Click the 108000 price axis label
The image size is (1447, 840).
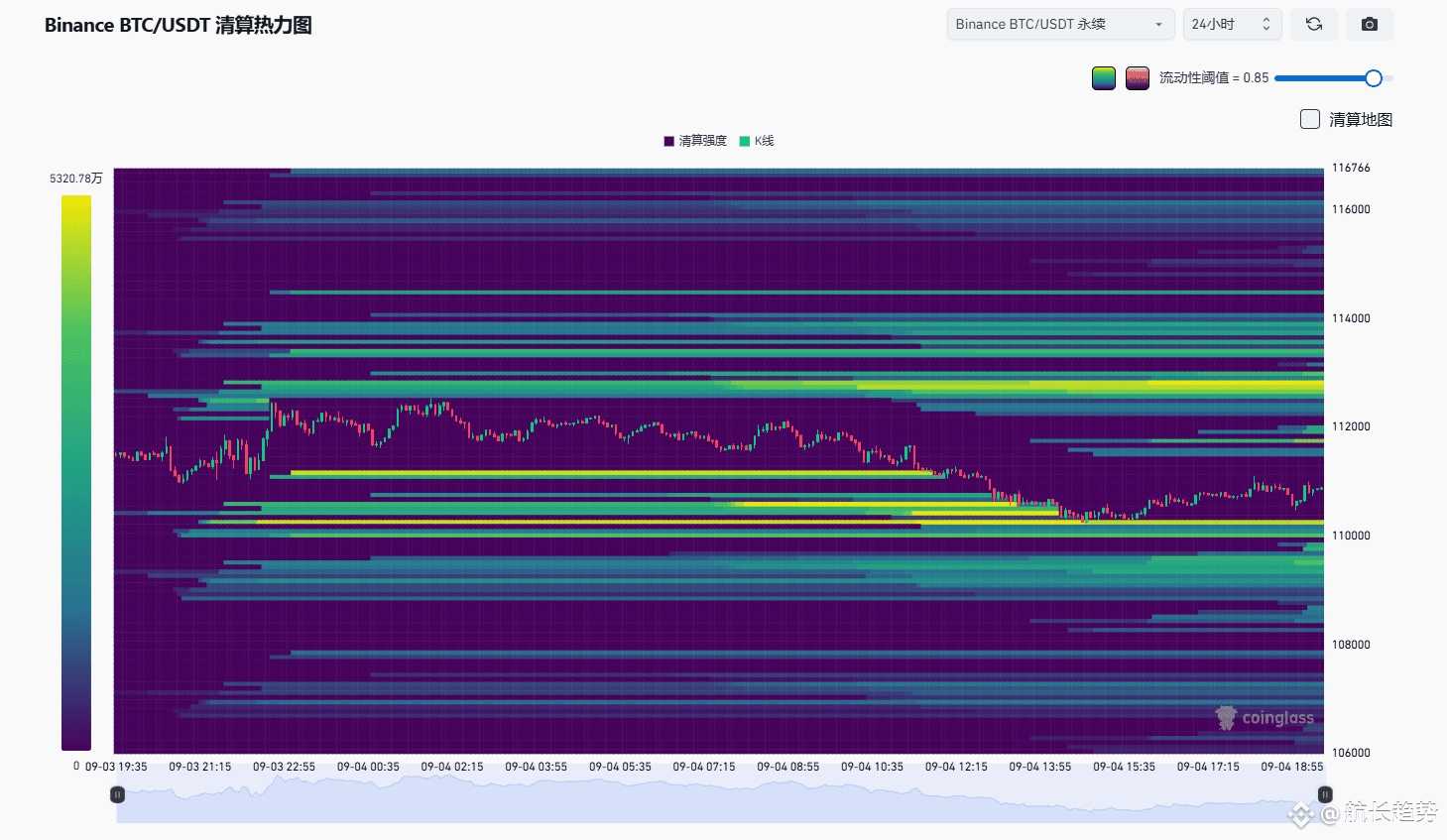[1351, 645]
